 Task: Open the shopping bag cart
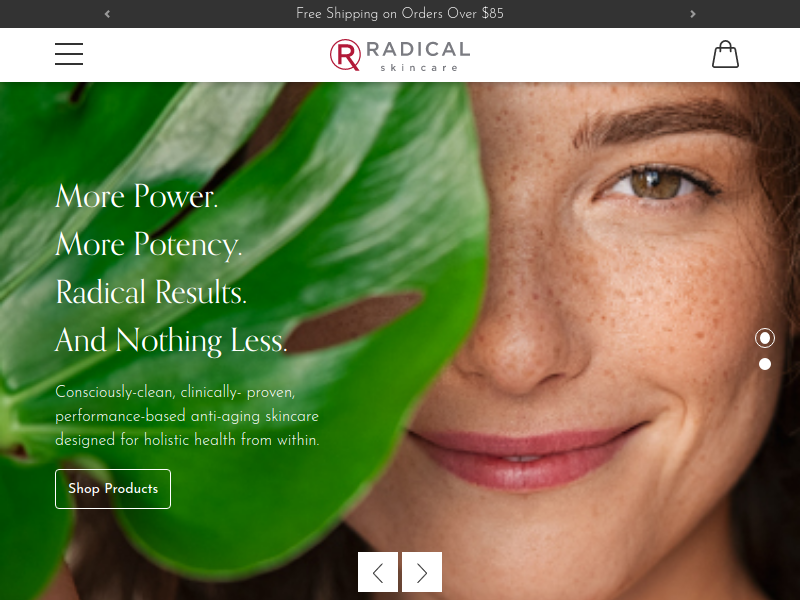725,54
